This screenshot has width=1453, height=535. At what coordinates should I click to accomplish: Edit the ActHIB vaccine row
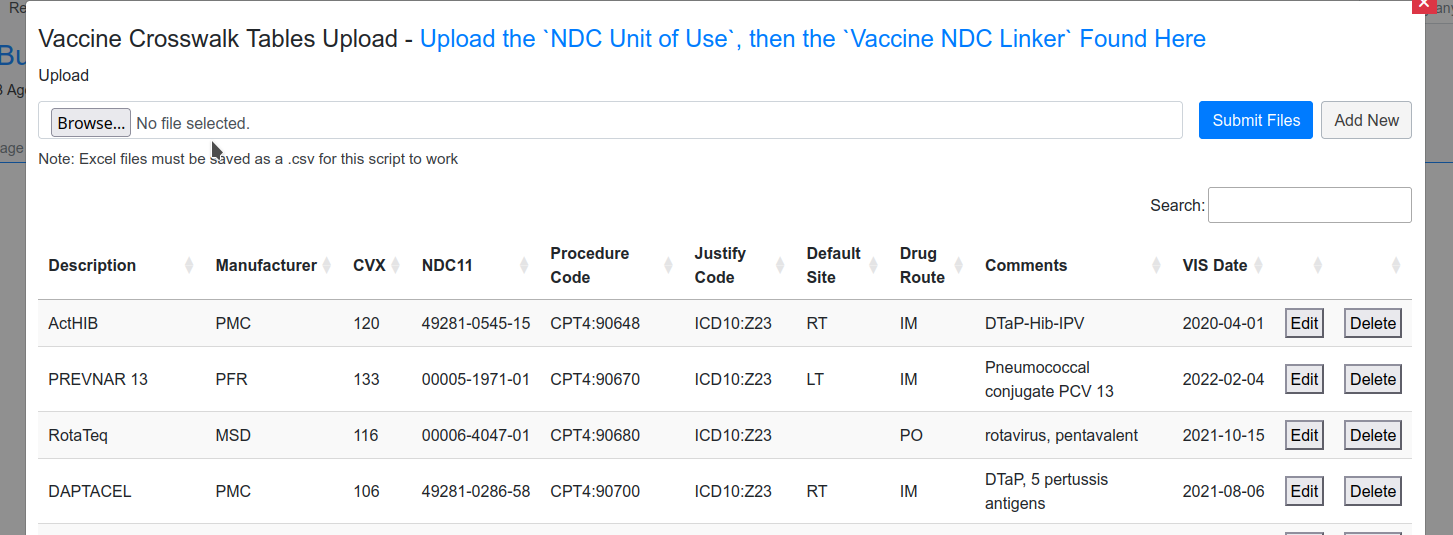(x=1304, y=324)
